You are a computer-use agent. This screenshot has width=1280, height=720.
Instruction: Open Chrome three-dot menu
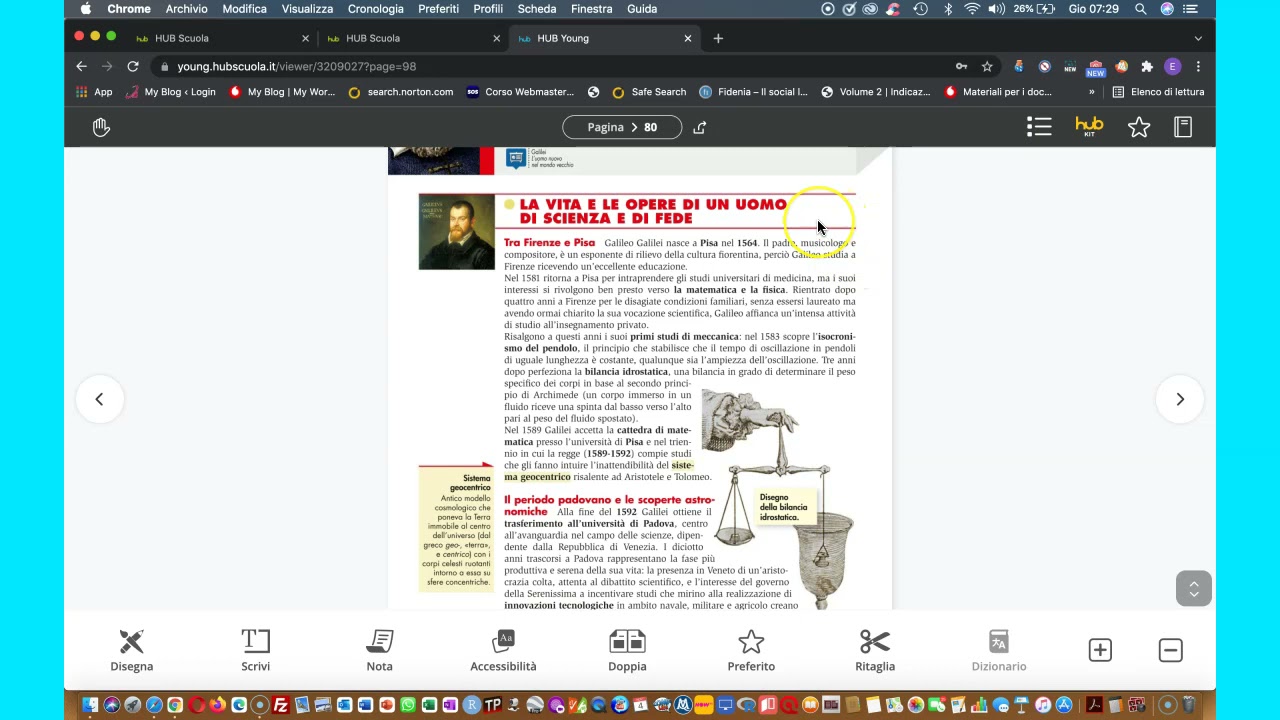tap(1198, 66)
